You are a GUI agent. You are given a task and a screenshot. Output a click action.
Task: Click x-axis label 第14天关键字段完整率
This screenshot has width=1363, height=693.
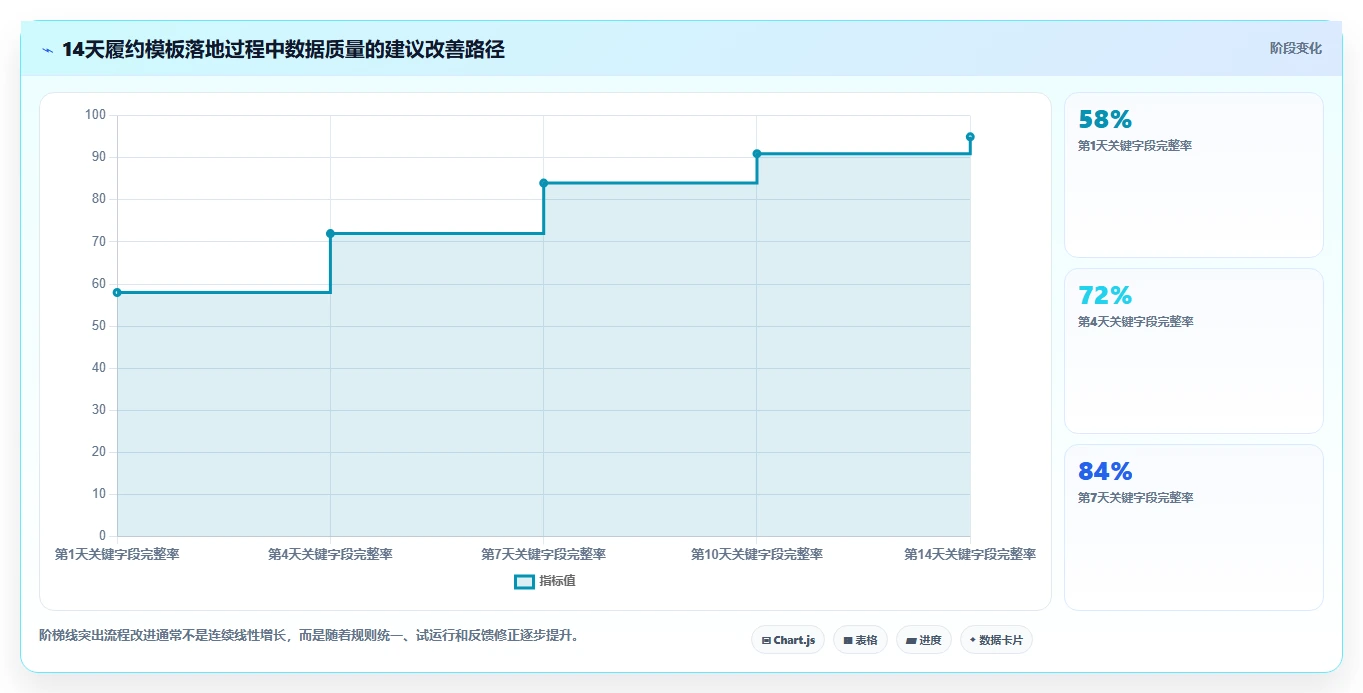pyautogui.click(x=970, y=554)
